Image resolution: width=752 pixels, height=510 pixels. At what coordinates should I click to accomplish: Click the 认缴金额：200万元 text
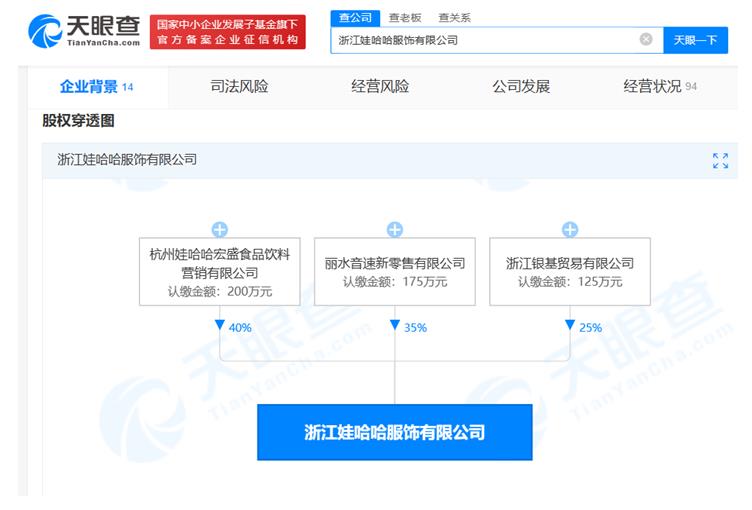click(x=220, y=291)
